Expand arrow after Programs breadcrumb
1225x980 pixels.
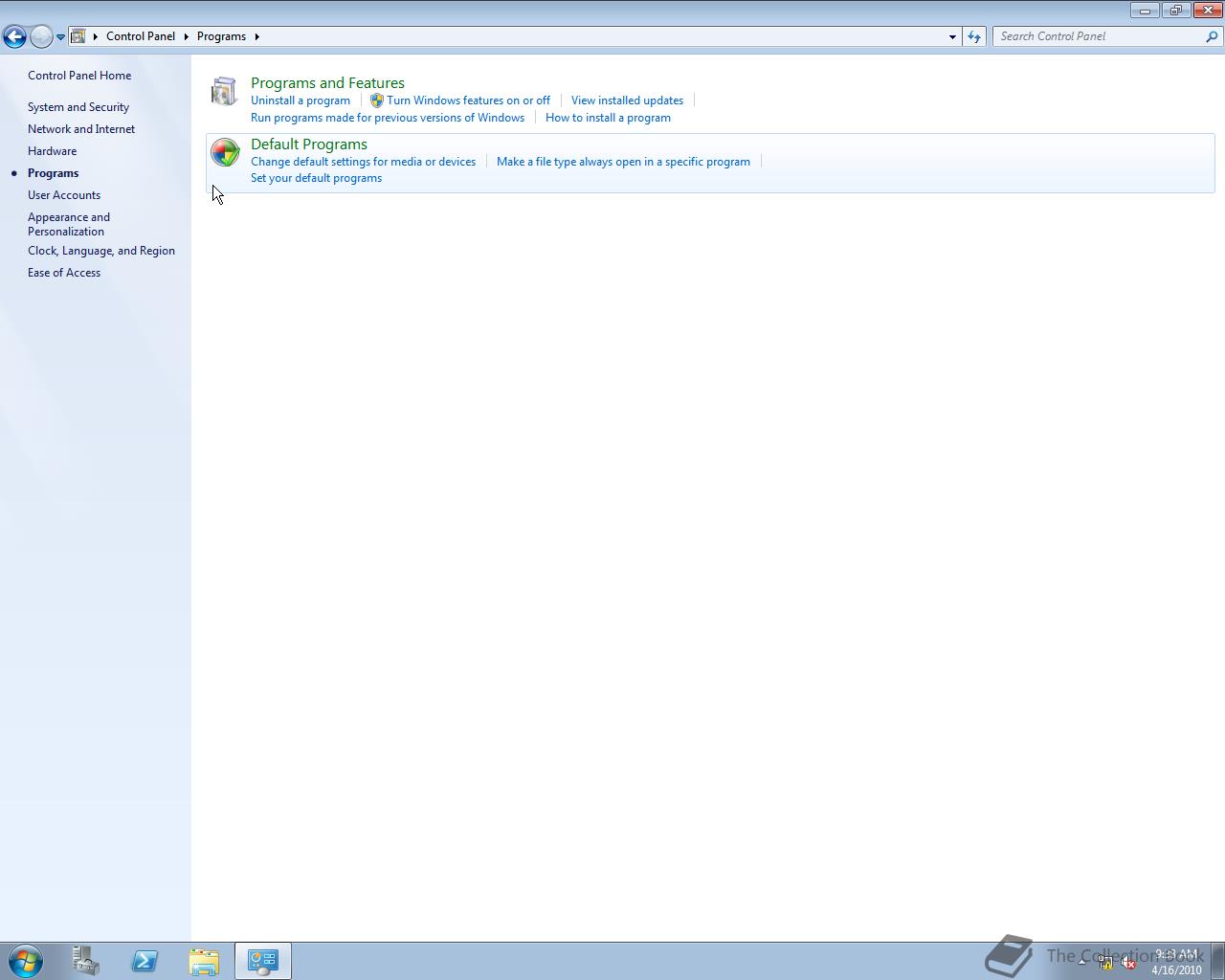tap(256, 36)
